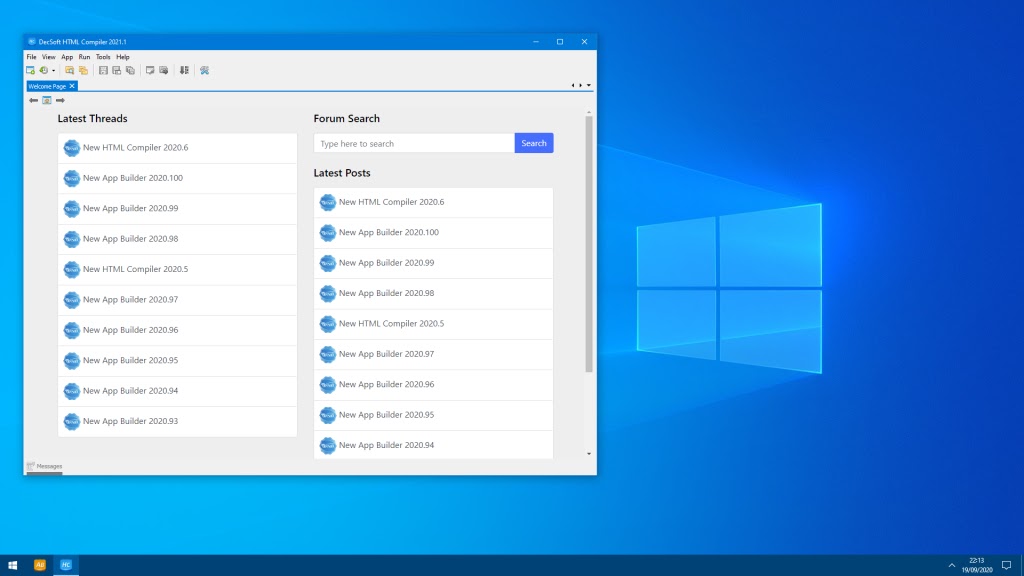Open the taskbar clock and date
Image resolution: width=1024 pixels, height=576 pixels.
point(976,566)
